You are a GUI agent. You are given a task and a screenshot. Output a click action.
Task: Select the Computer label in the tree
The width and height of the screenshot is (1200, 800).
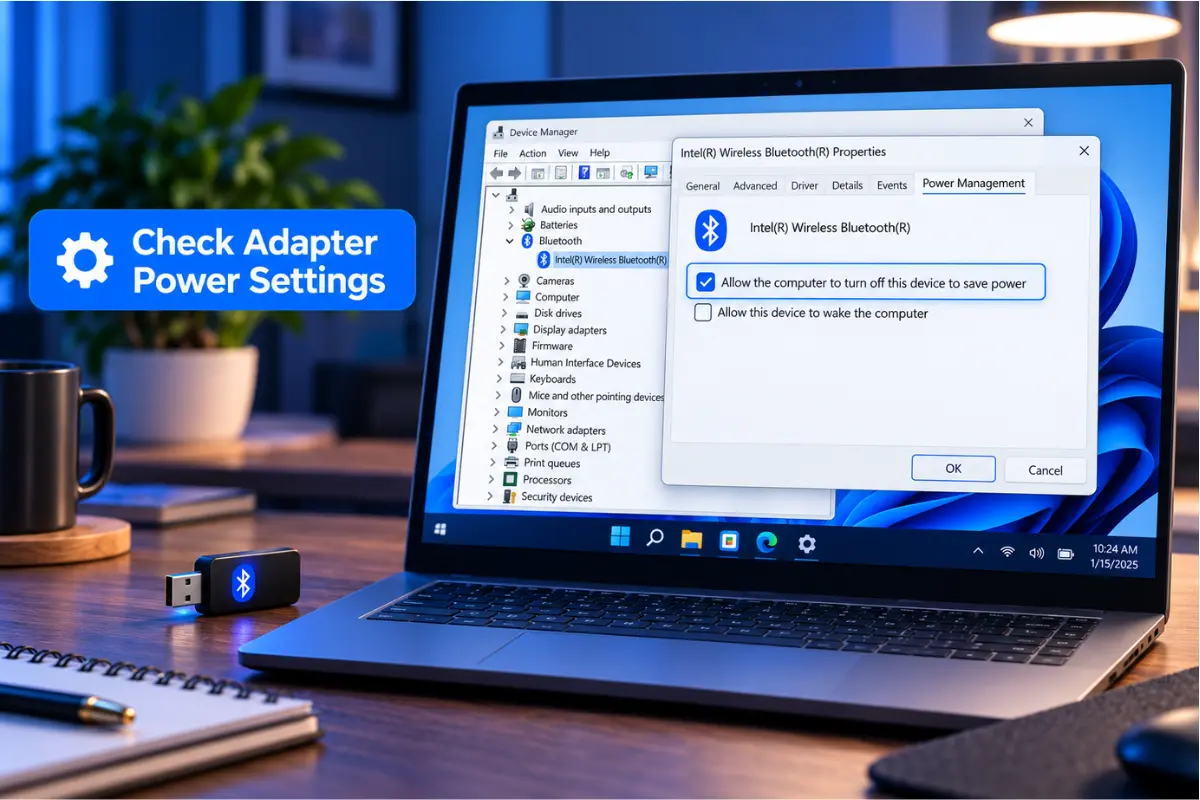[557, 297]
